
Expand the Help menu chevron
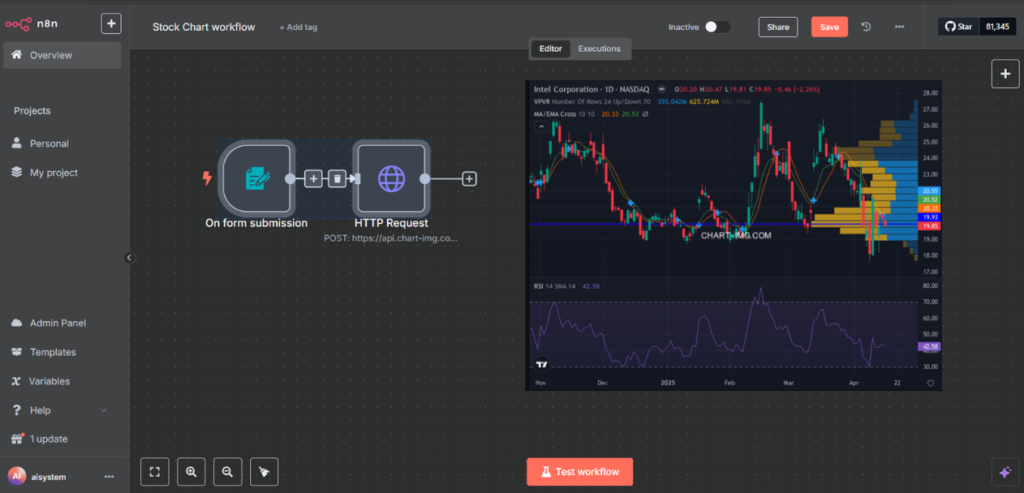coord(103,410)
